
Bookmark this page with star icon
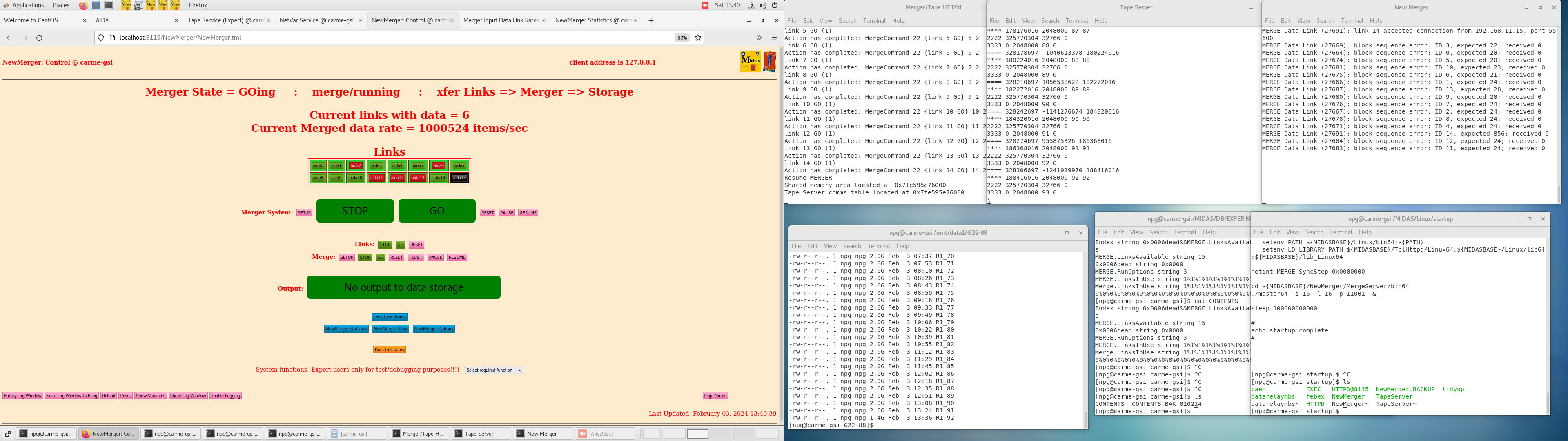click(697, 38)
